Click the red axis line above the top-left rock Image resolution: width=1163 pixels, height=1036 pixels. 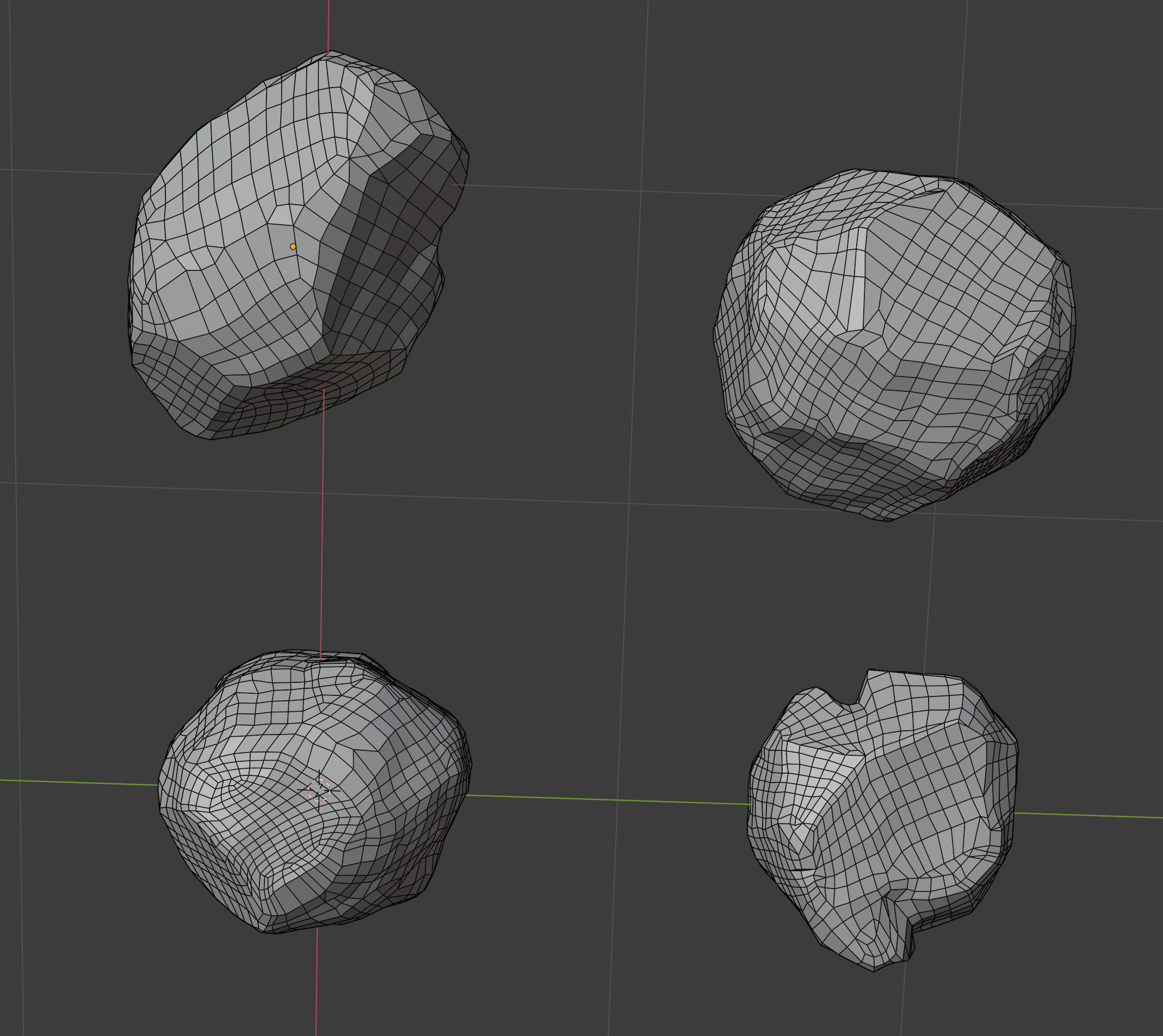coord(329,23)
